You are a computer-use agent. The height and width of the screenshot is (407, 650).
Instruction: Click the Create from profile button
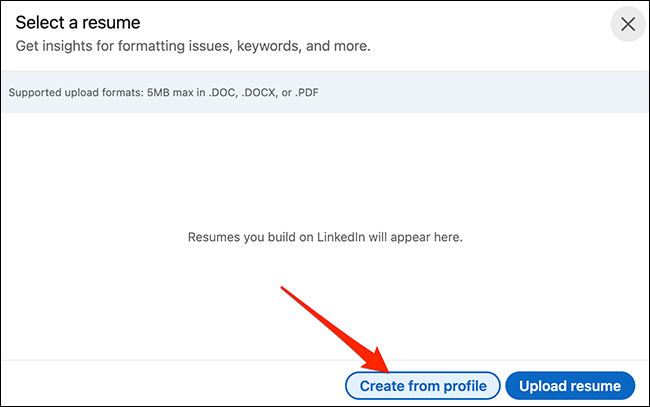click(422, 385)
